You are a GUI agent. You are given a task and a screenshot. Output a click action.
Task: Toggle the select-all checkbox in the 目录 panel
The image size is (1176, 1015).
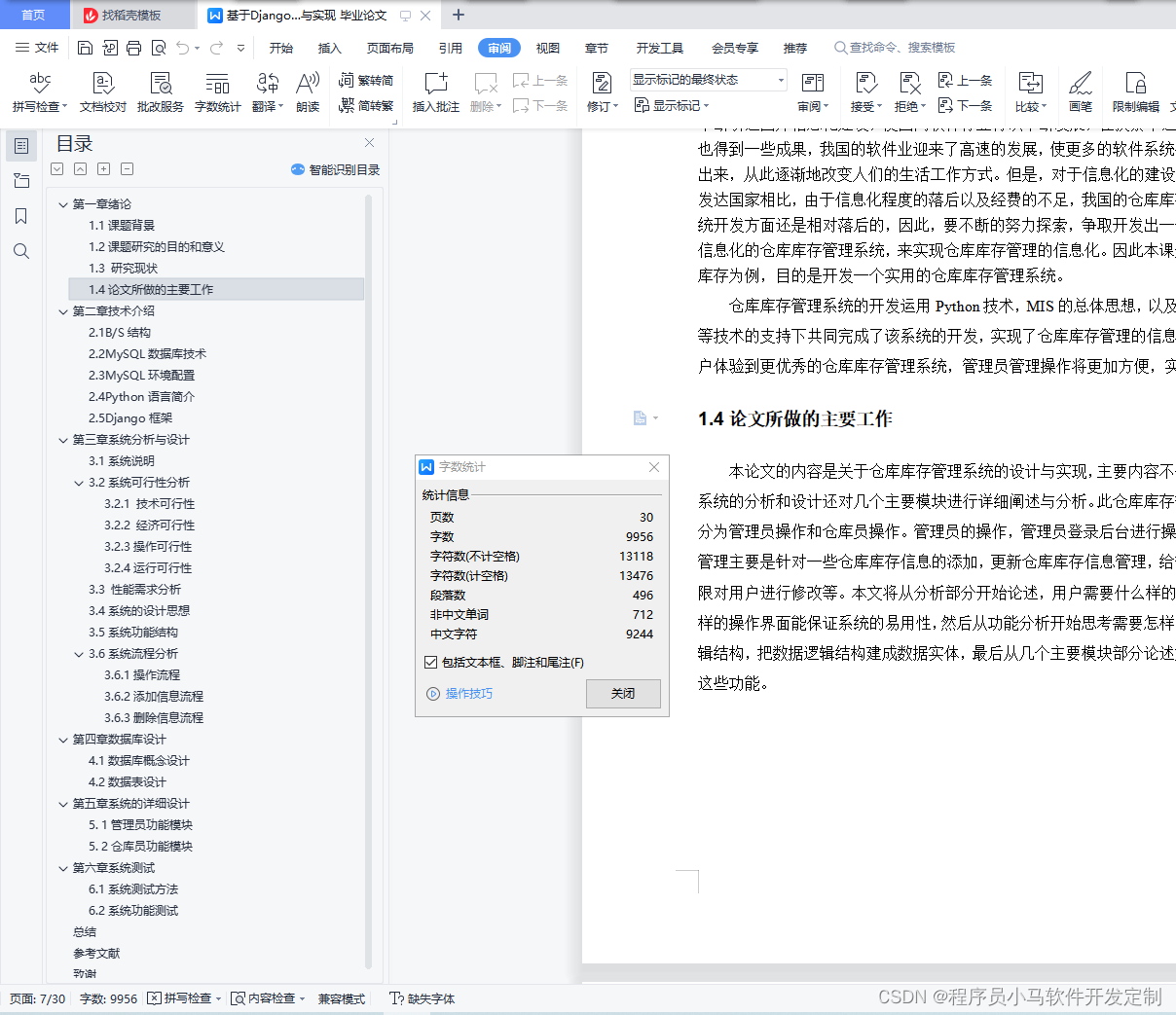(56, 168)
